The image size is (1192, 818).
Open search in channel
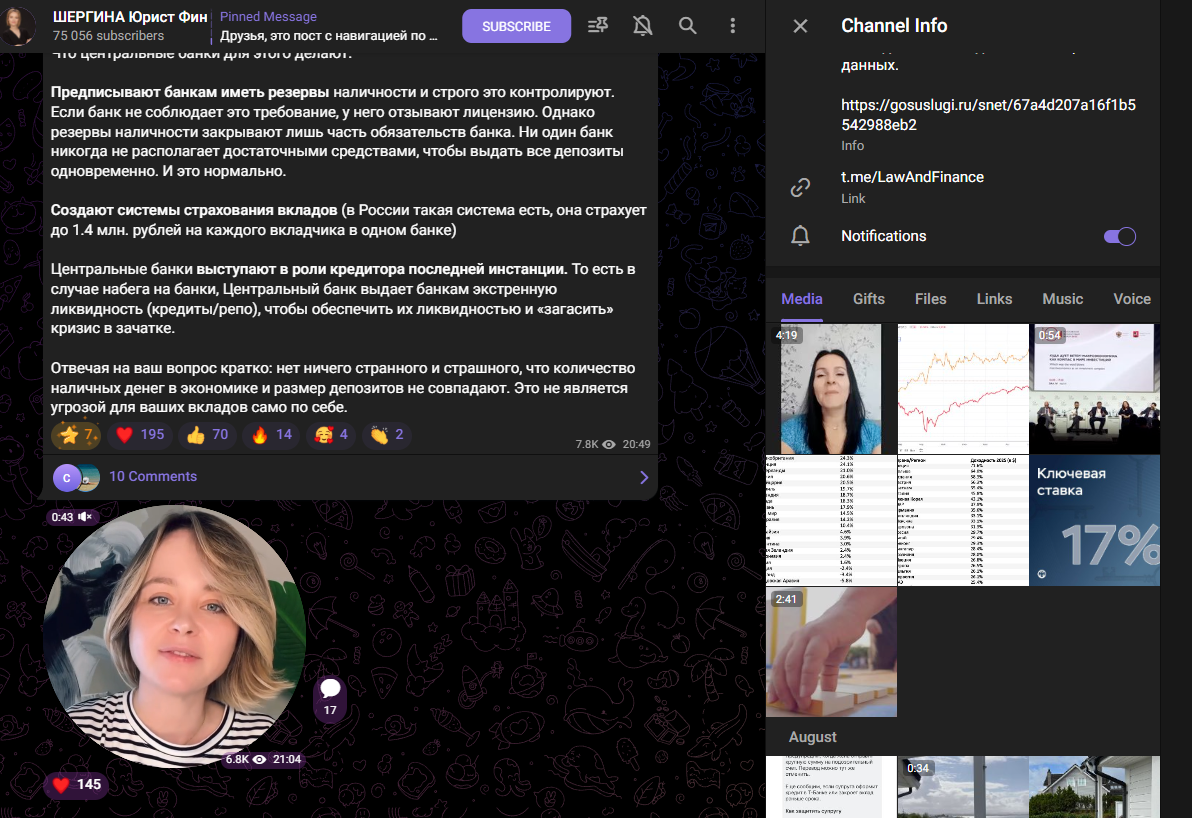tap(687, 26)
